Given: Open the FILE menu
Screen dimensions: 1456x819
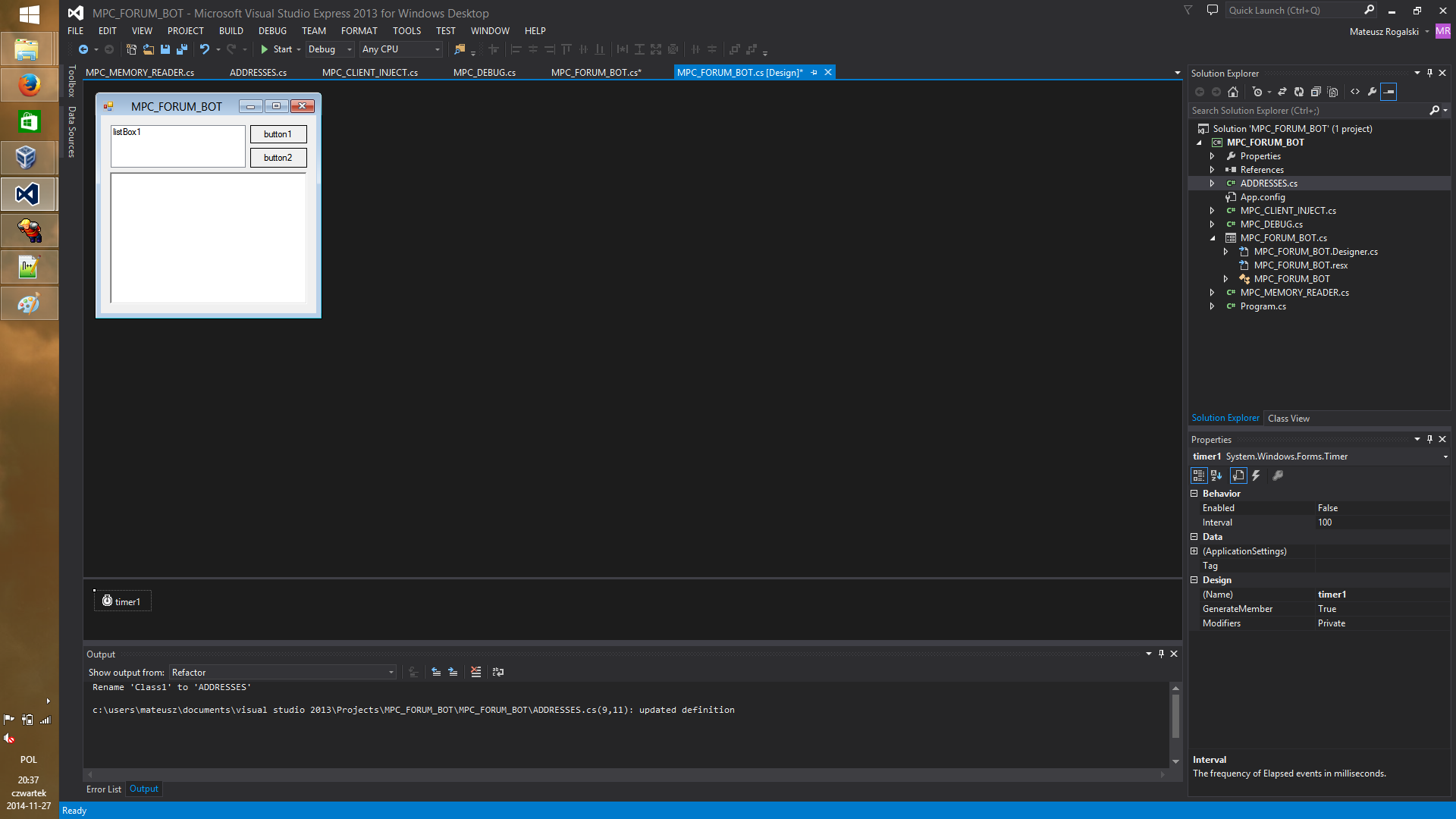Looking at the screenshot, I should (x=76, y=31).
